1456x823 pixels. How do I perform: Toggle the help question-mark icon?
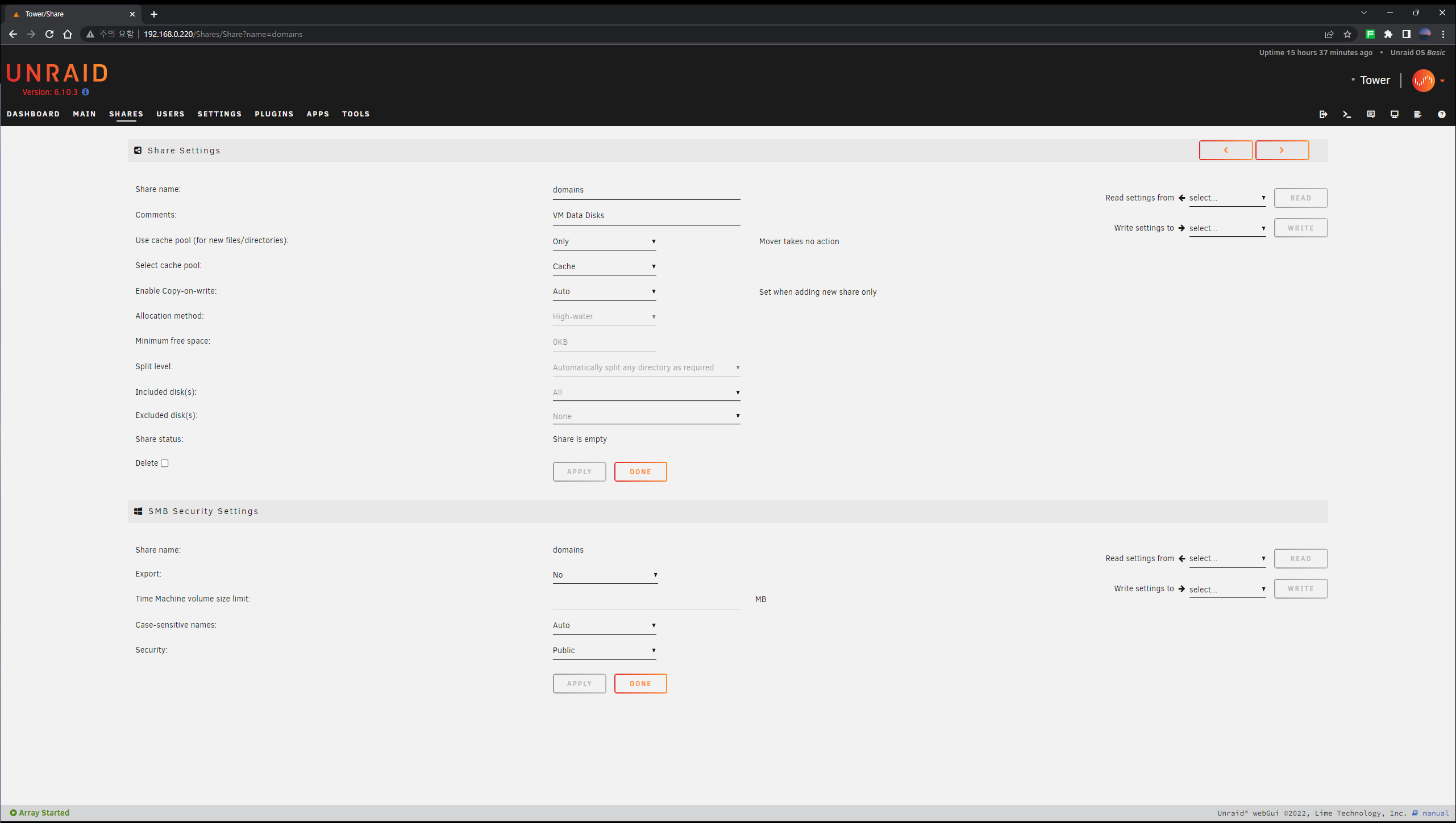coord(1441,114)
